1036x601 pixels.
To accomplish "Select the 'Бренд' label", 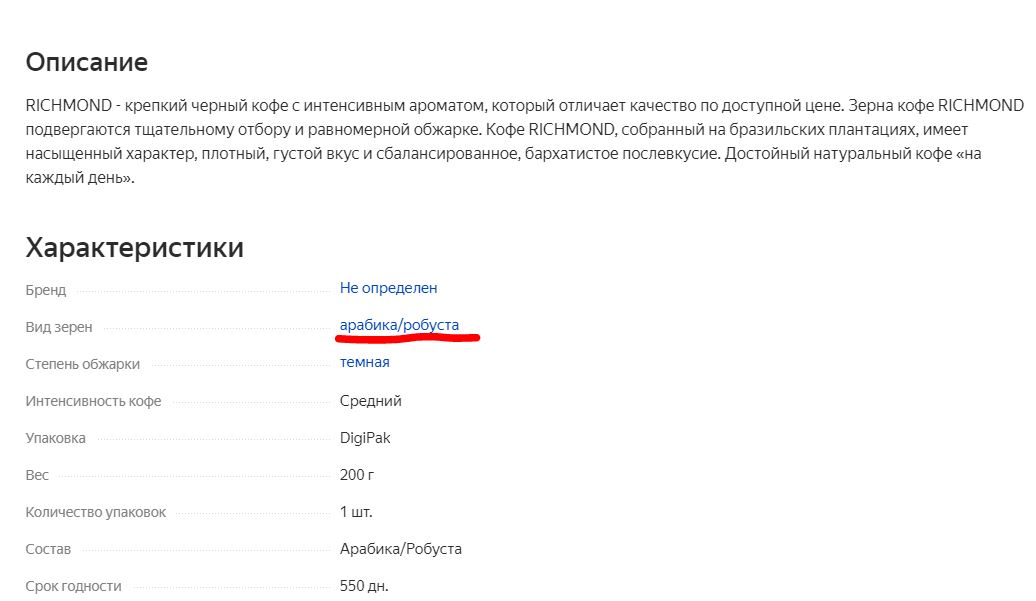I will [x=46, y=291].
